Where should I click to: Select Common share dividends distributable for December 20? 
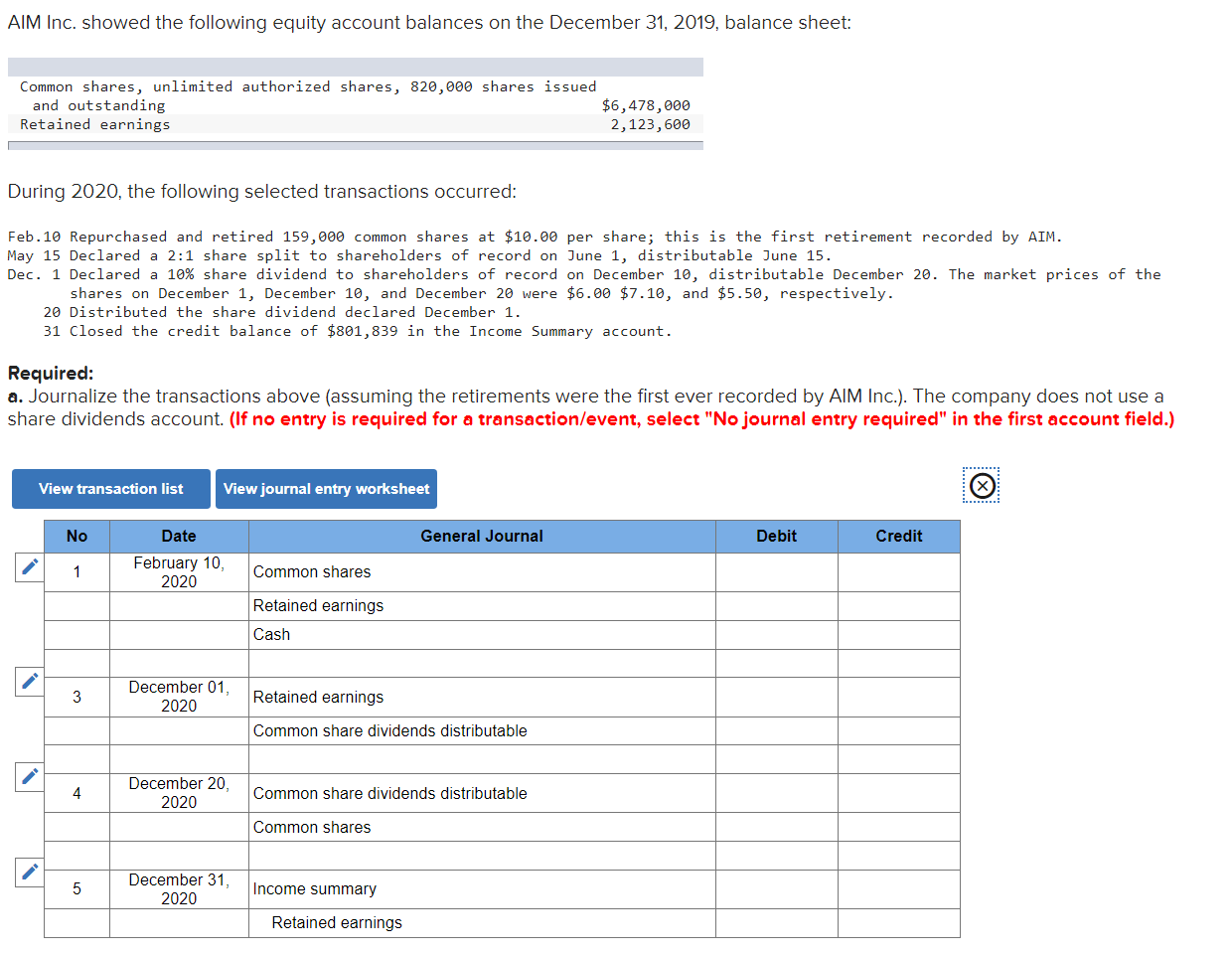tap(482, 793)
